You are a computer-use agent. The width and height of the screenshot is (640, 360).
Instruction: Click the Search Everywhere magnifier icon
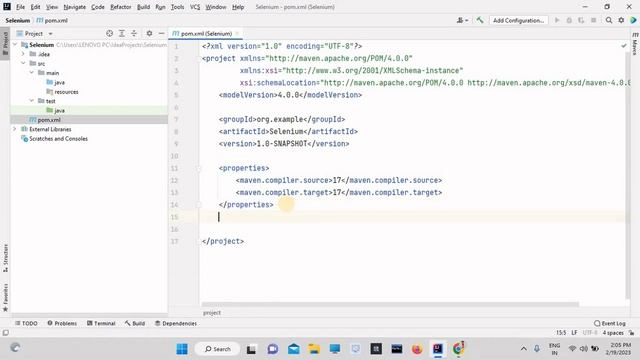pyautogui.click(x=609, y=20)
